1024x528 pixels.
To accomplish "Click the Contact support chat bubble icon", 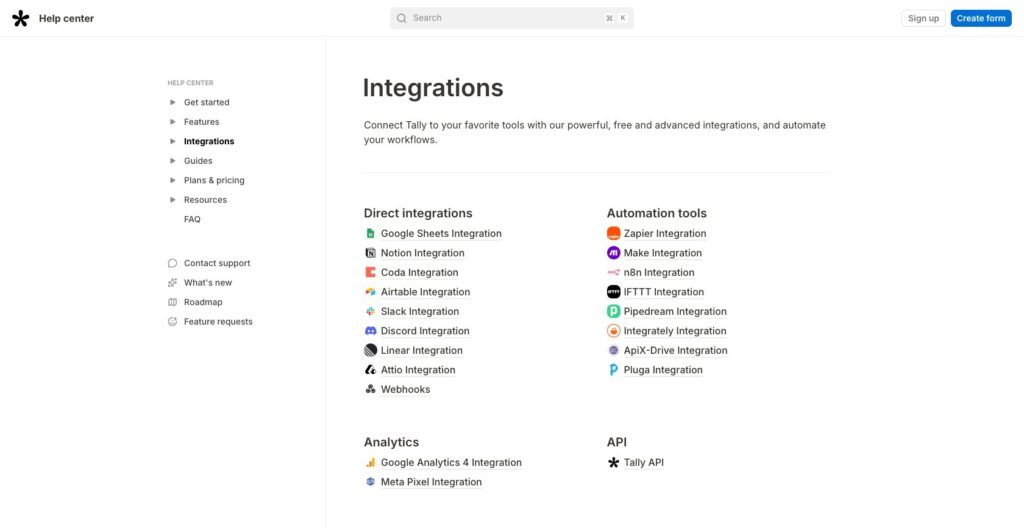I will tap(172, 263).
